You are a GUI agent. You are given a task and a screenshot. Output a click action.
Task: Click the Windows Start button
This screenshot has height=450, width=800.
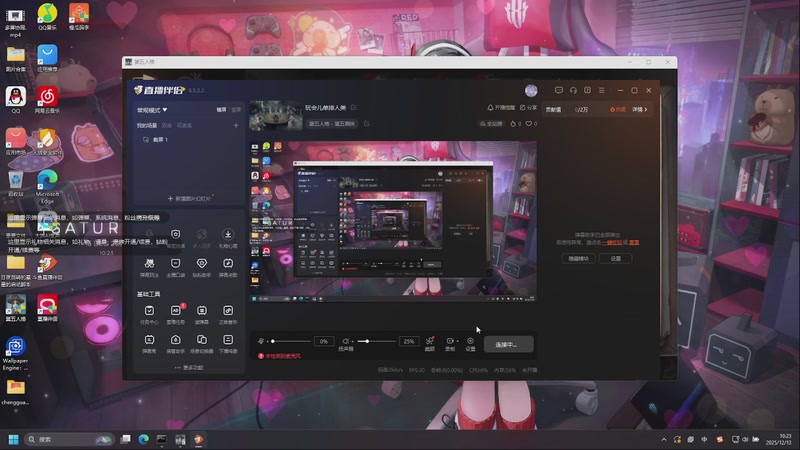click(13, 439)
